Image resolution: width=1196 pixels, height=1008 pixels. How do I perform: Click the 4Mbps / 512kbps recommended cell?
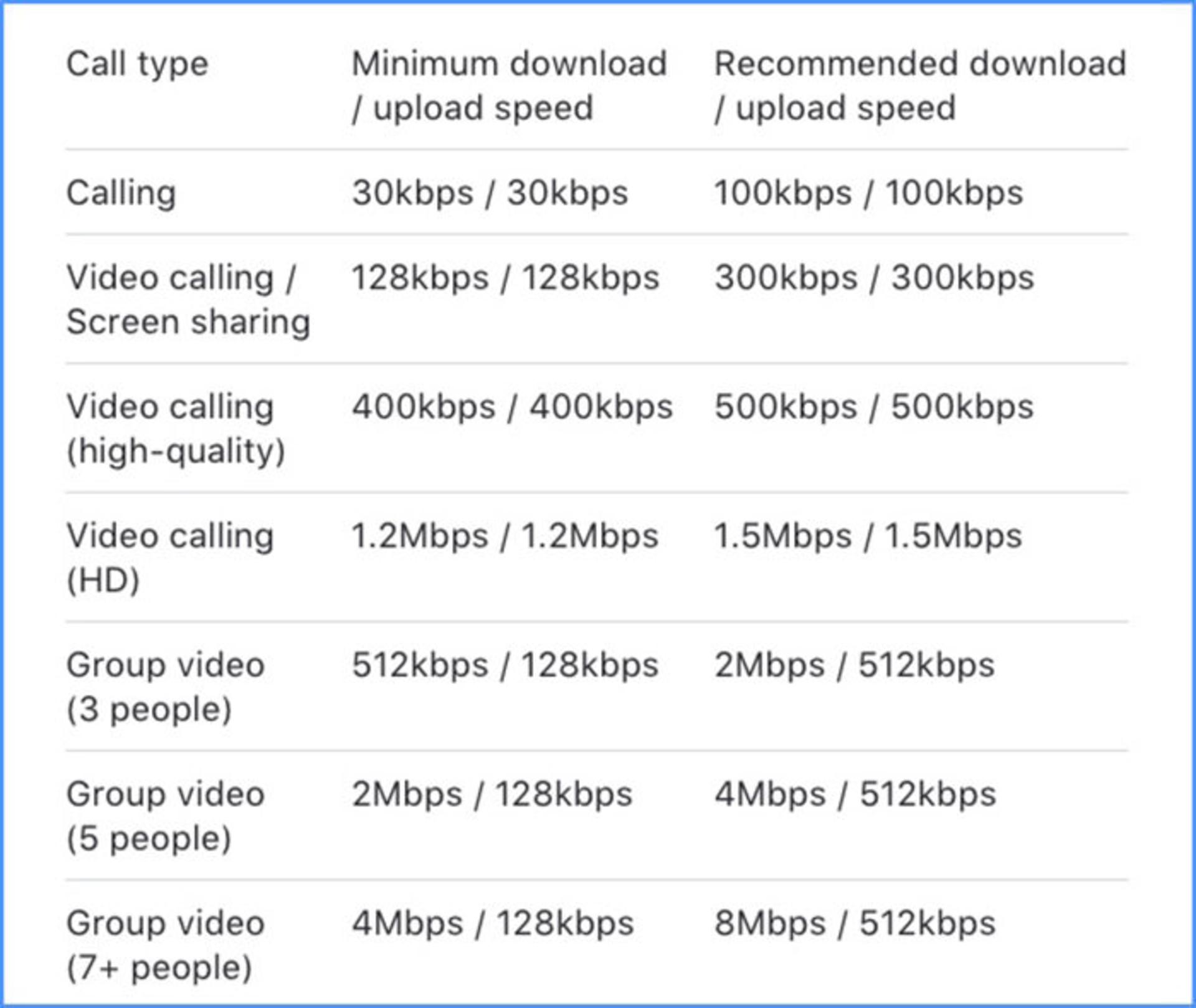tap(855, 795)
